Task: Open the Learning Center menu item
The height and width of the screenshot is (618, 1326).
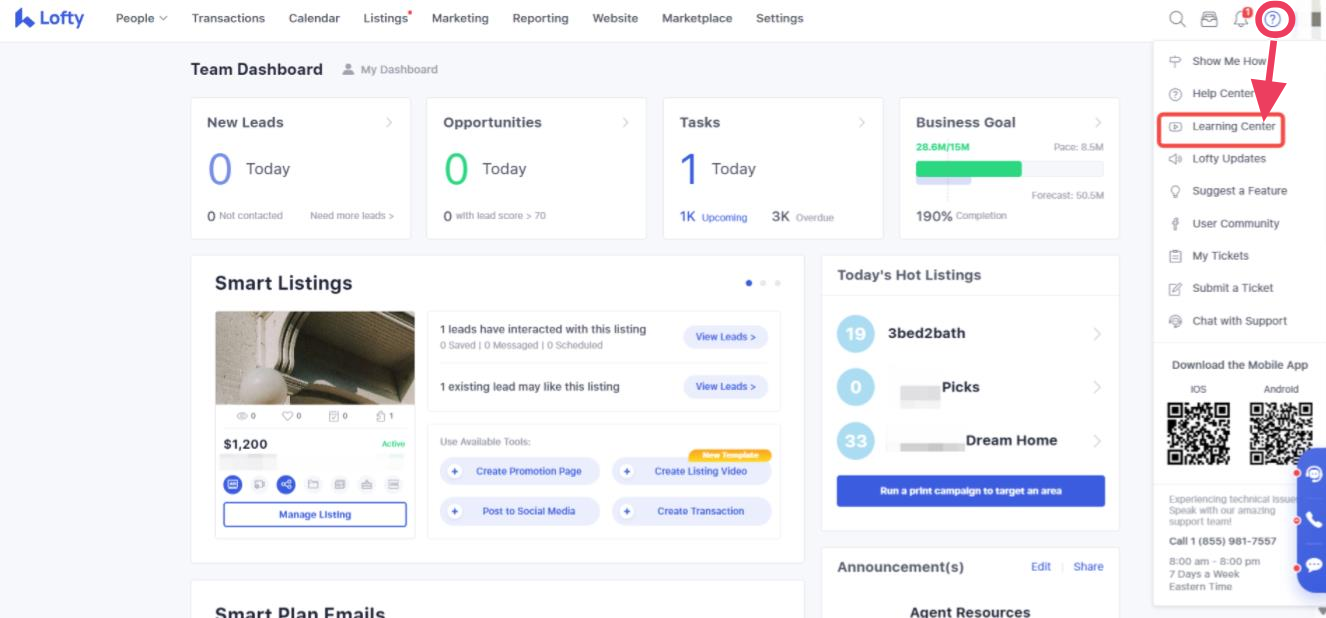Action: coord(1232,127)
